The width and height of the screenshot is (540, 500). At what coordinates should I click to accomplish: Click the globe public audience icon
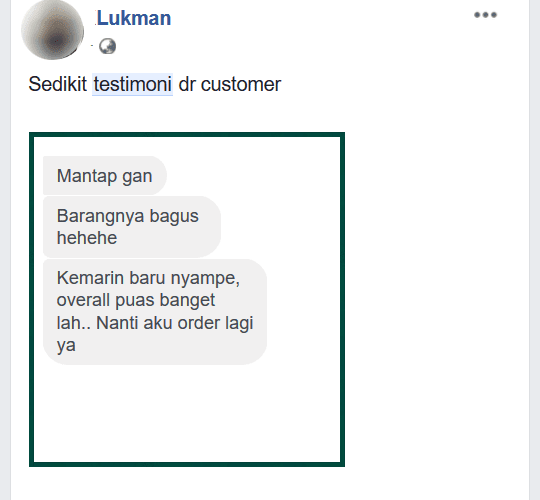coord(107,46)
